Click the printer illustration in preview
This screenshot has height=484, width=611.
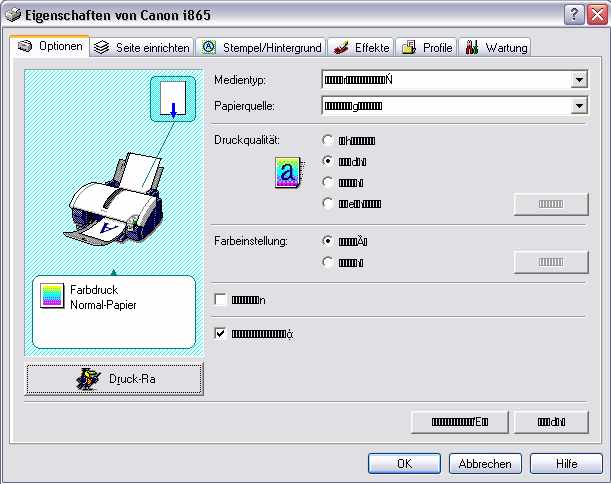(116, 199)
